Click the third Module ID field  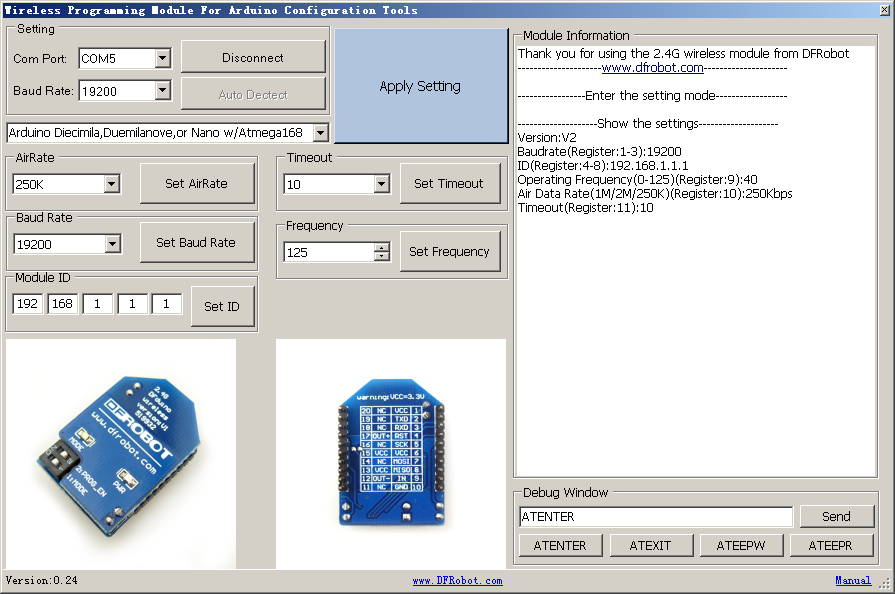click(x=97, y=304)
